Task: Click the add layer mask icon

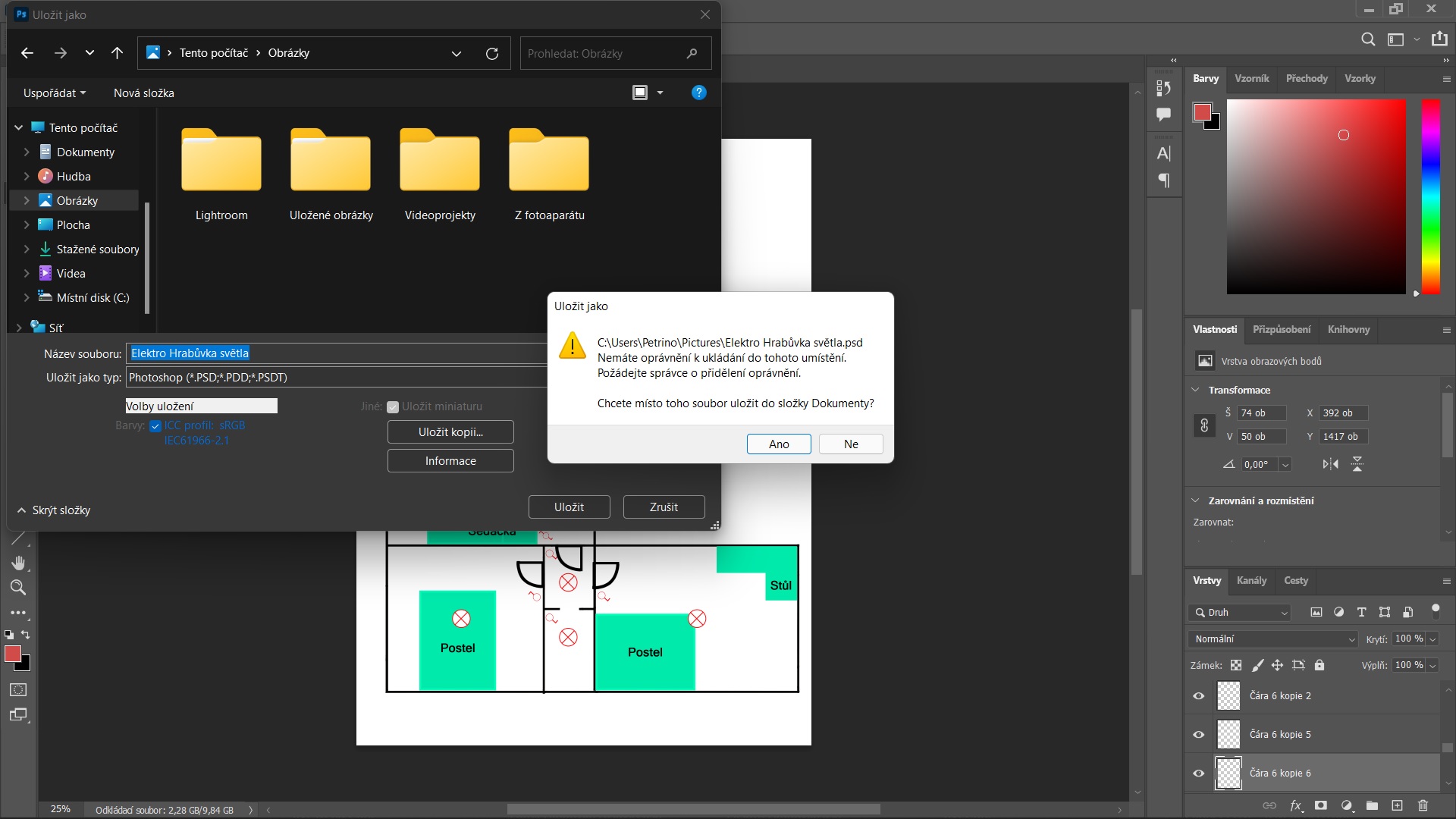Action: 1321,805
